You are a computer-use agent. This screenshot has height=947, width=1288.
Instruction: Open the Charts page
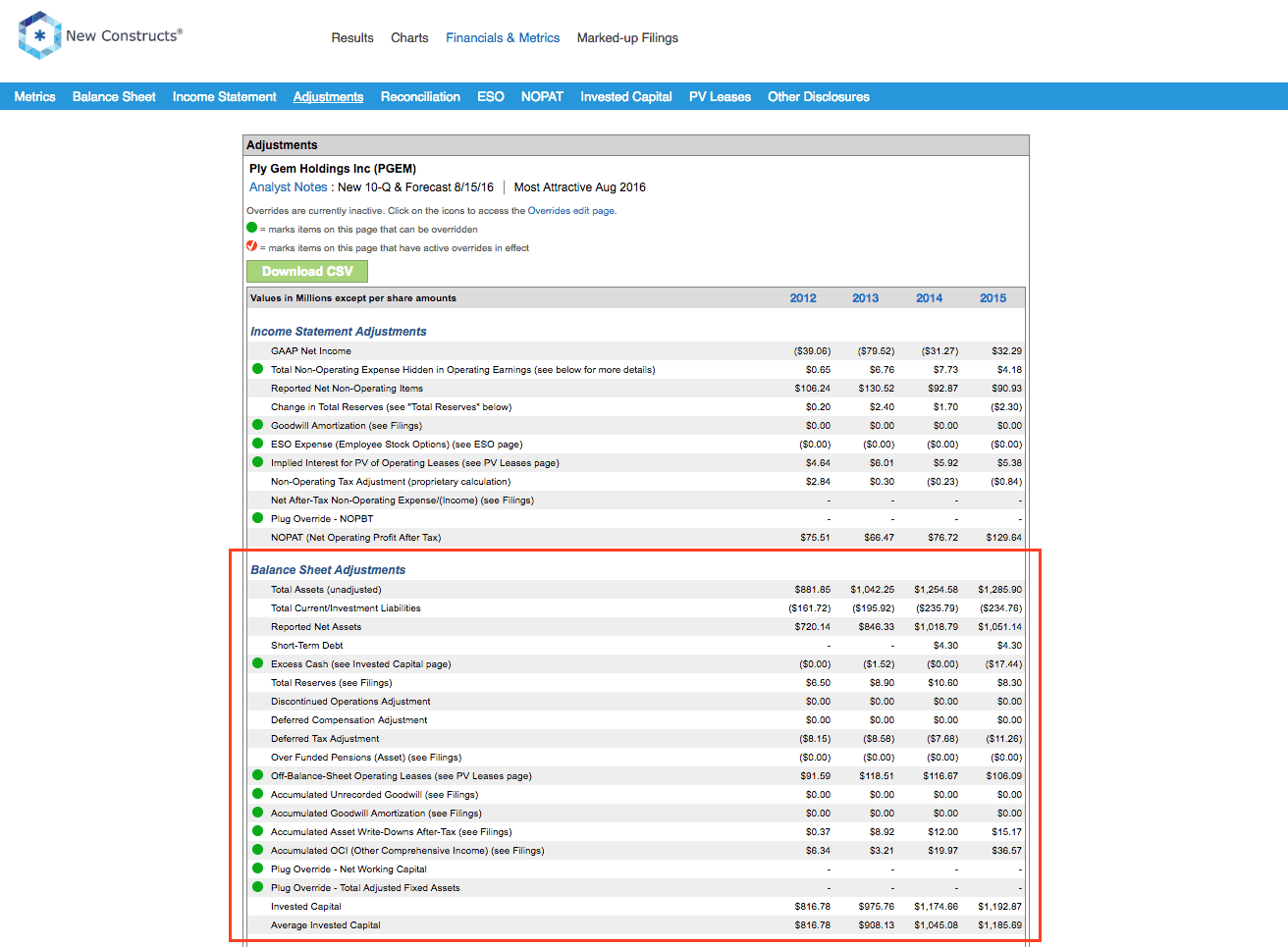[x=409, y=38]
